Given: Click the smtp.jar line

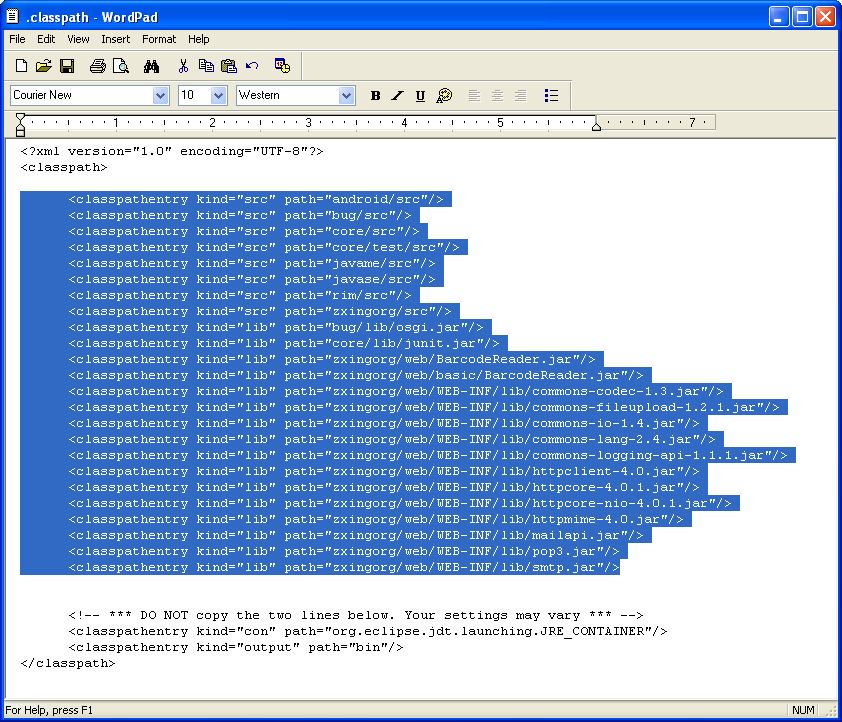Looking at the screenshot, I should [x=344, y=567].
